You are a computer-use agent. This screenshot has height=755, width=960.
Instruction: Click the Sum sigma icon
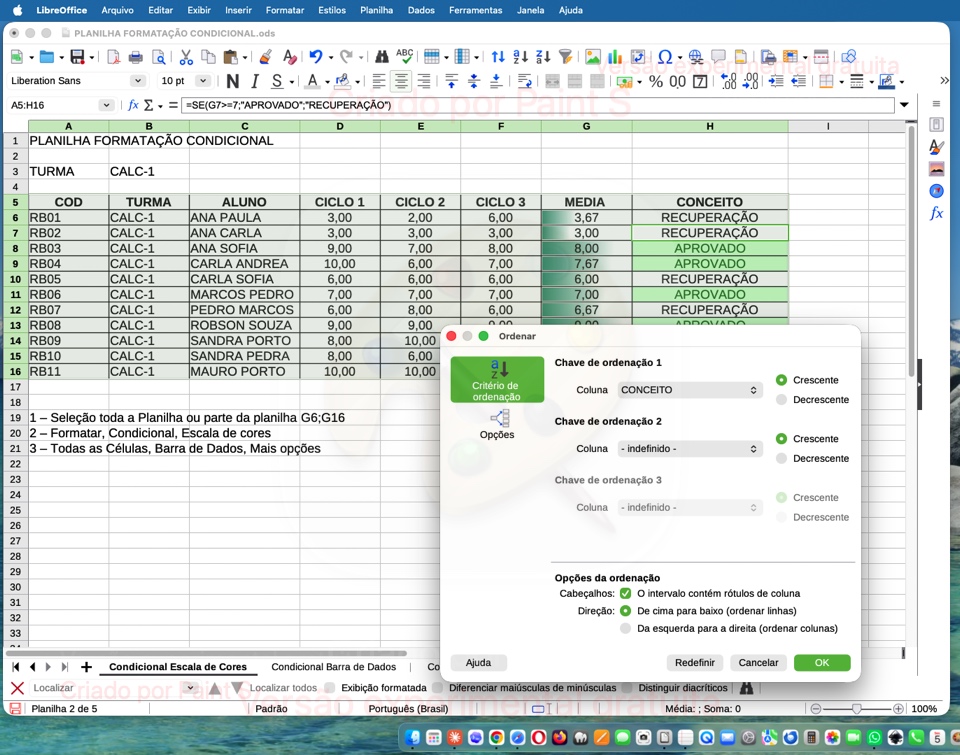pyautogui.click(x=148, y=105)
